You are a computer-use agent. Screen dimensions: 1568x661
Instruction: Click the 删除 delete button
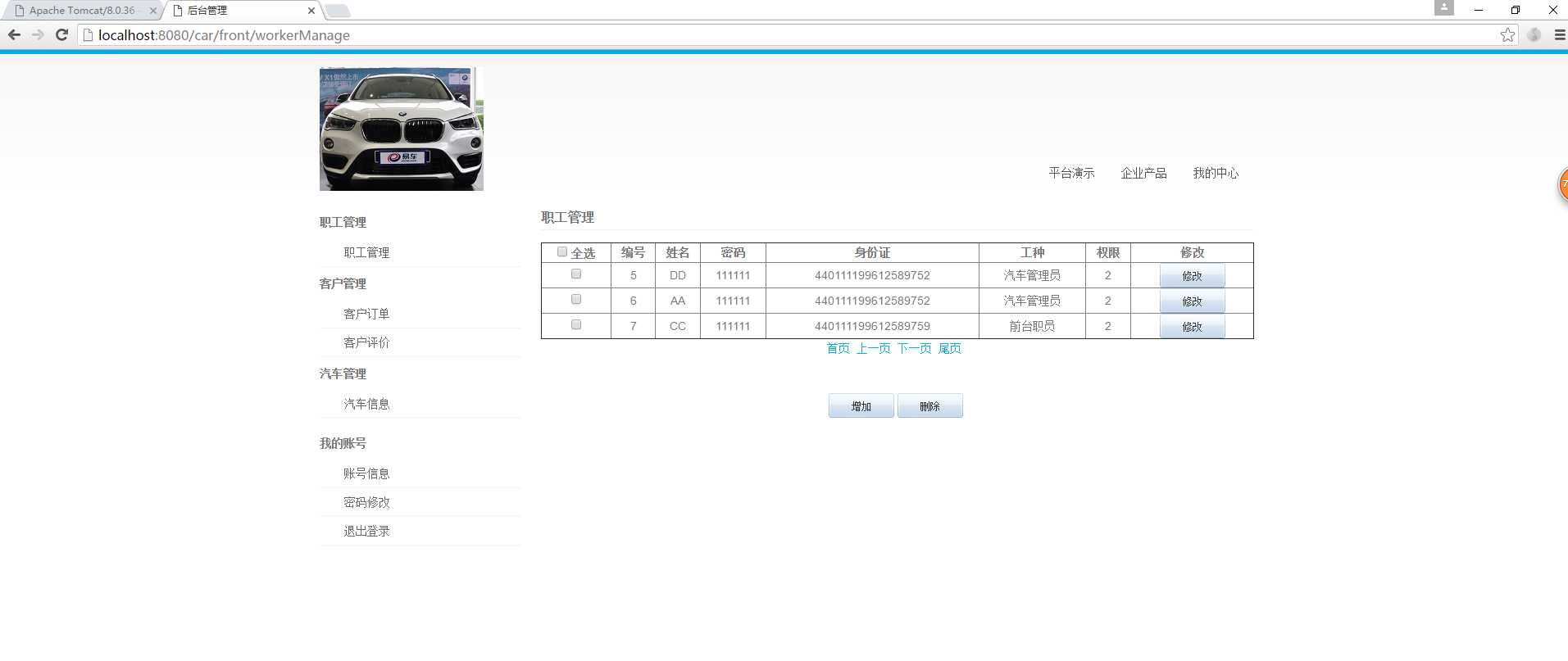[x=929, y=406]
